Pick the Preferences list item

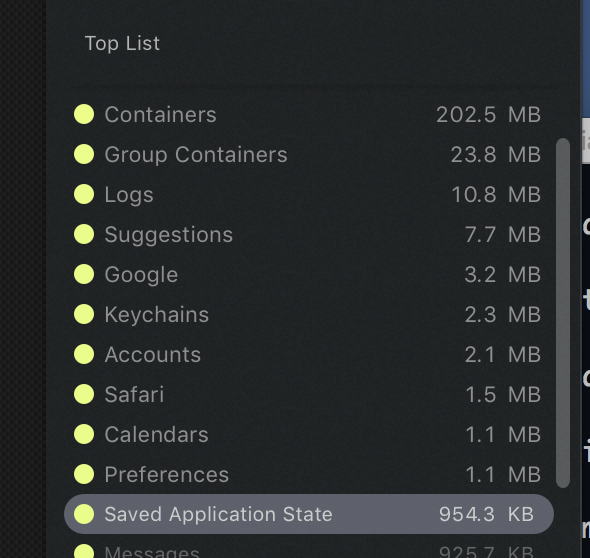coord(309,474)
